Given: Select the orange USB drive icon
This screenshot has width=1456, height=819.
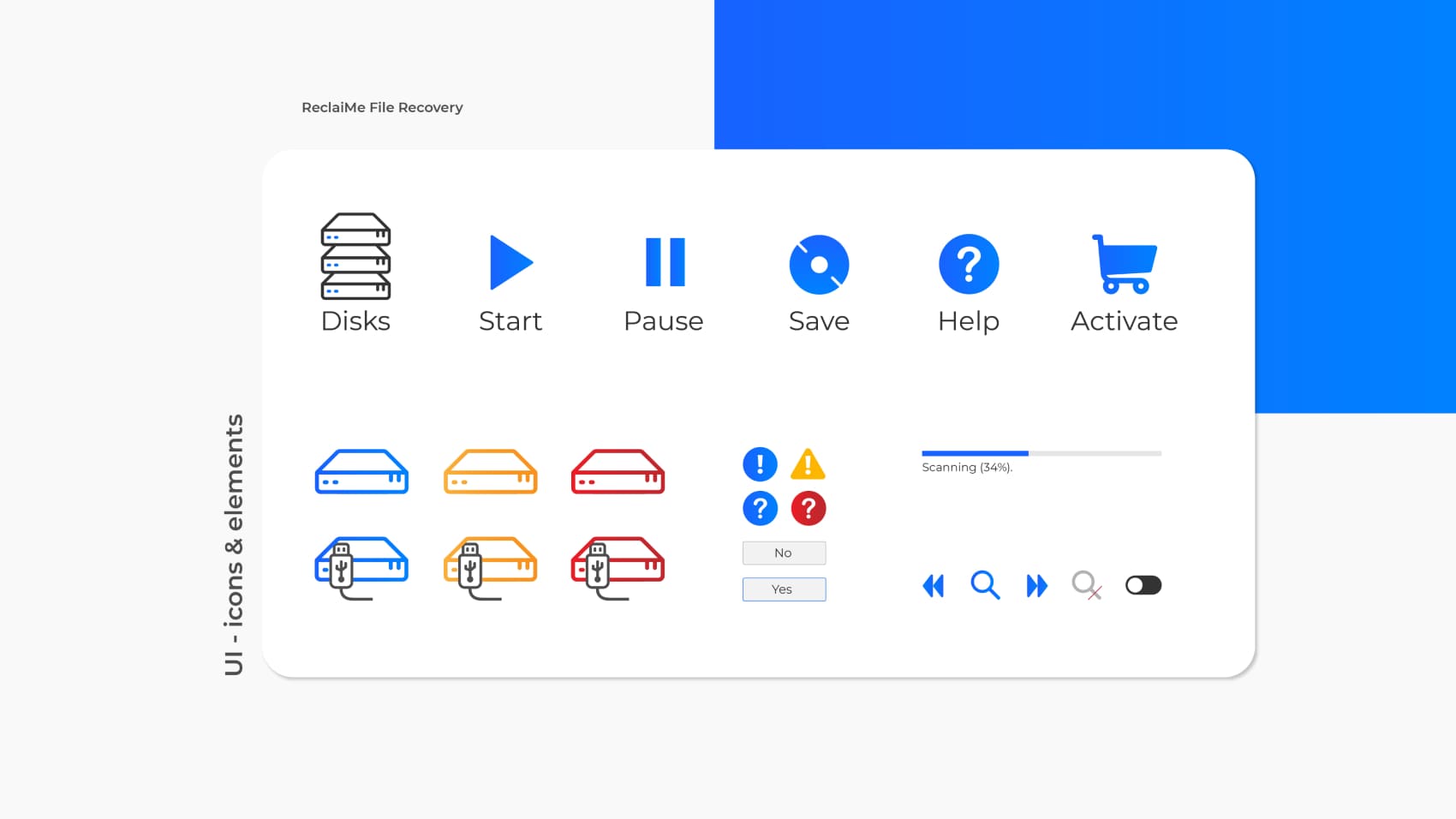Looking at the screenshot, I should (x=490, y=567).
